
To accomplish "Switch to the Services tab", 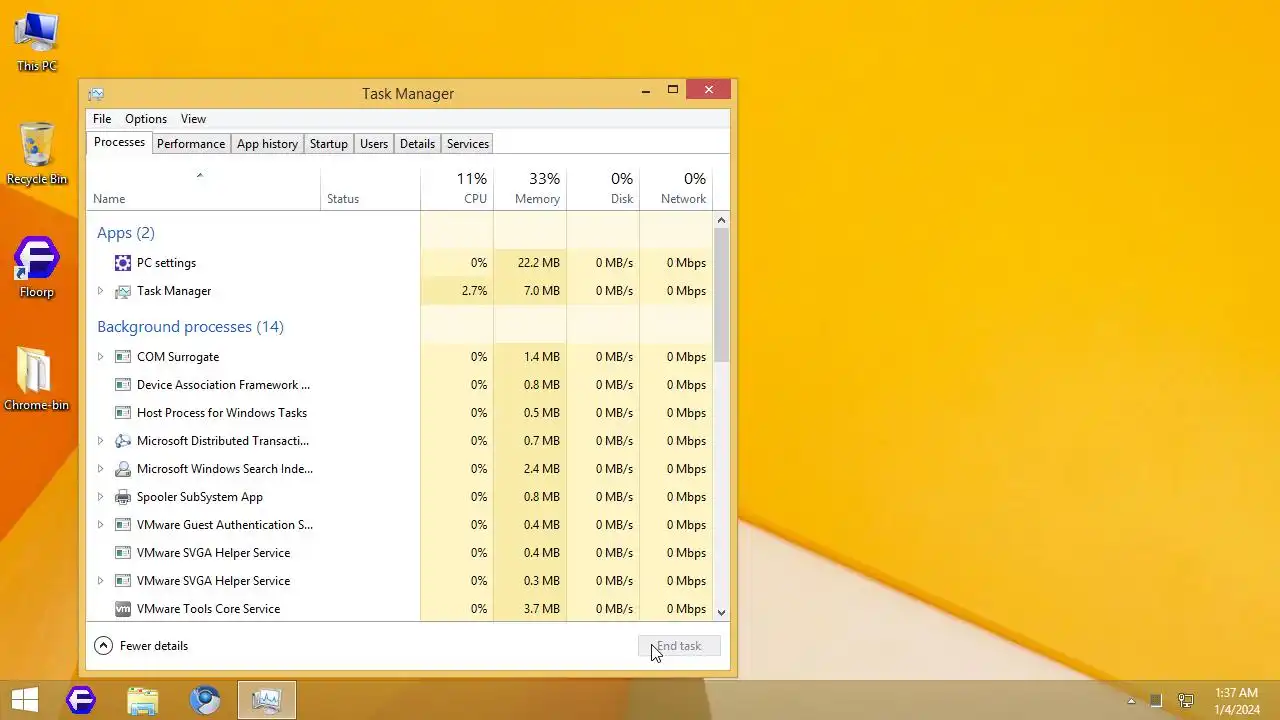I will [x=468, y=144].
